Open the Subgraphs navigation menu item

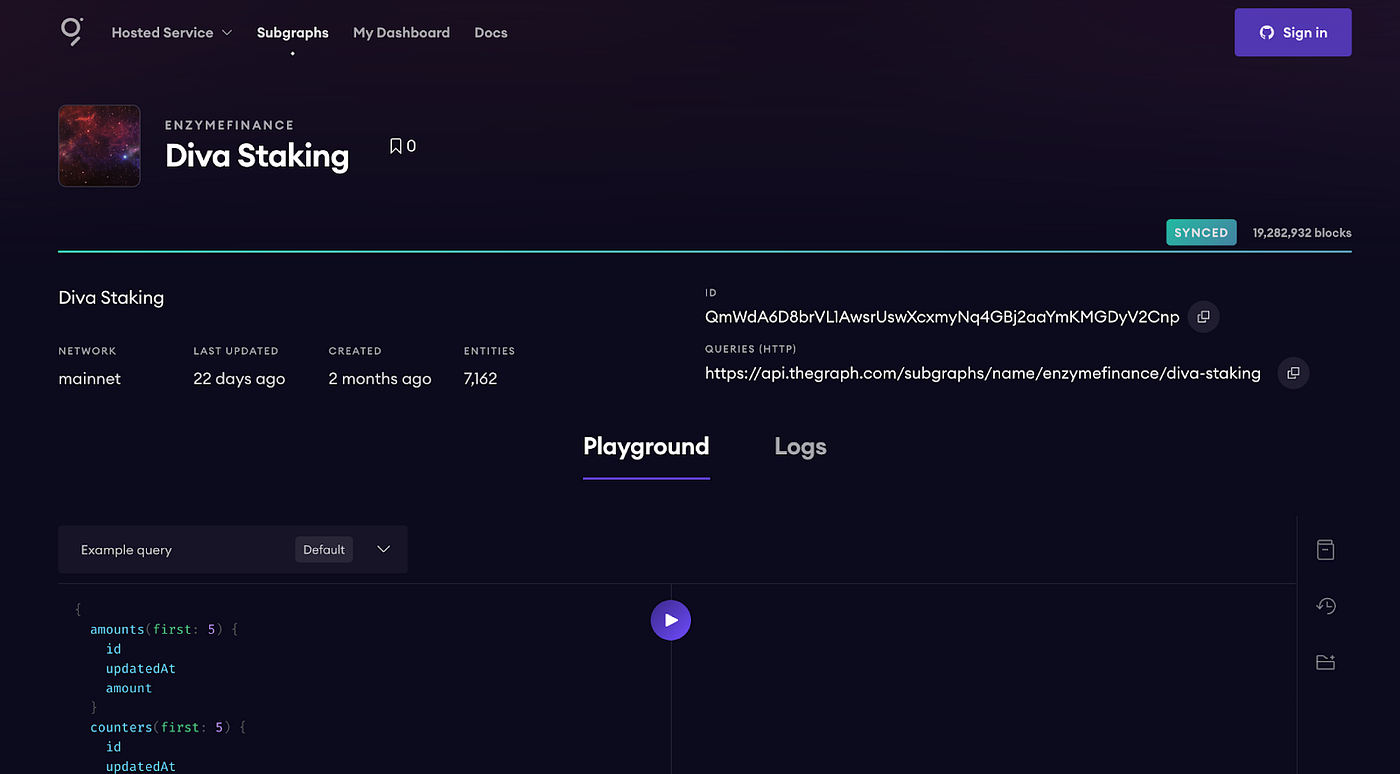(292, 32)
